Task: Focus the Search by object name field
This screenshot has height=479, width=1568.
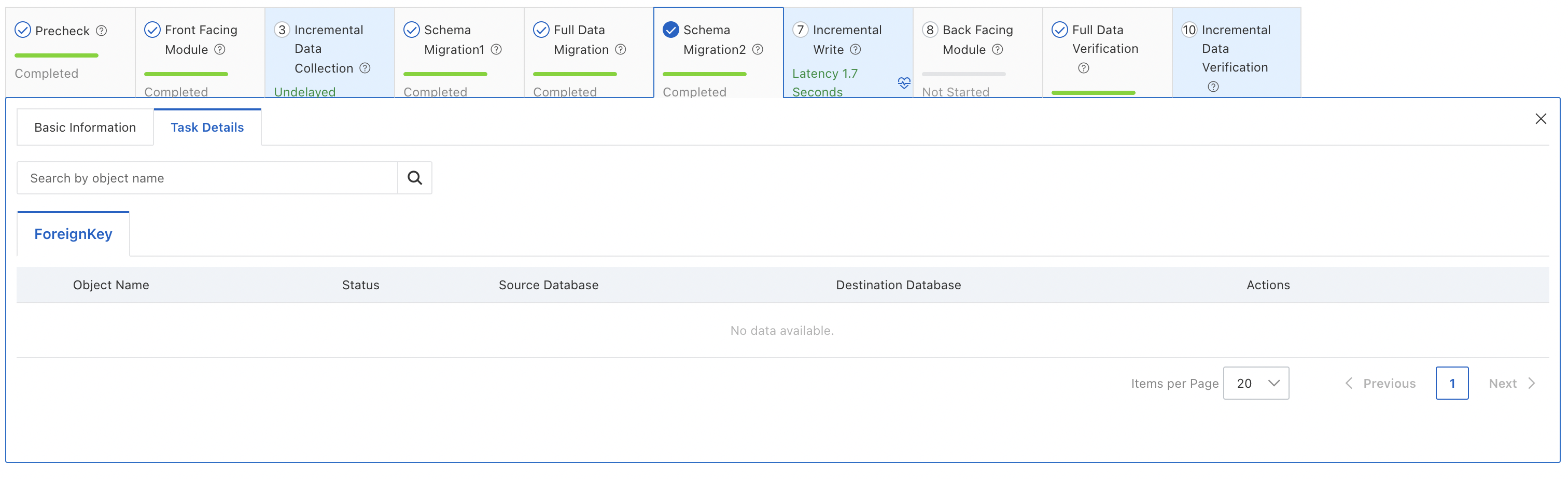Action: [207, 178]
